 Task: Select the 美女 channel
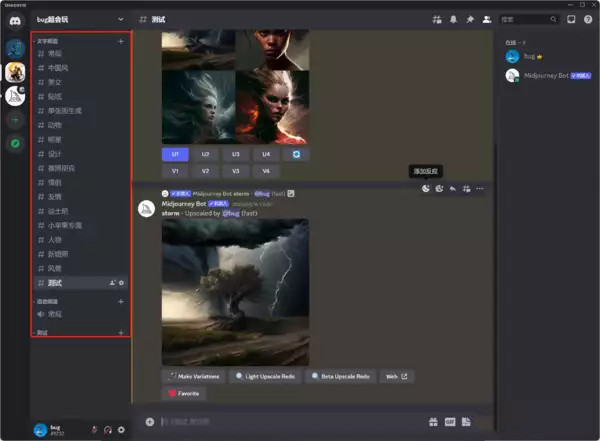(x=80, y=82)
